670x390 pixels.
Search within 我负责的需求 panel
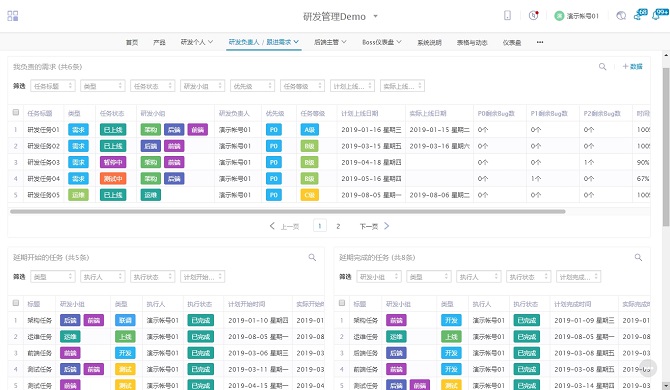(602, 67)
